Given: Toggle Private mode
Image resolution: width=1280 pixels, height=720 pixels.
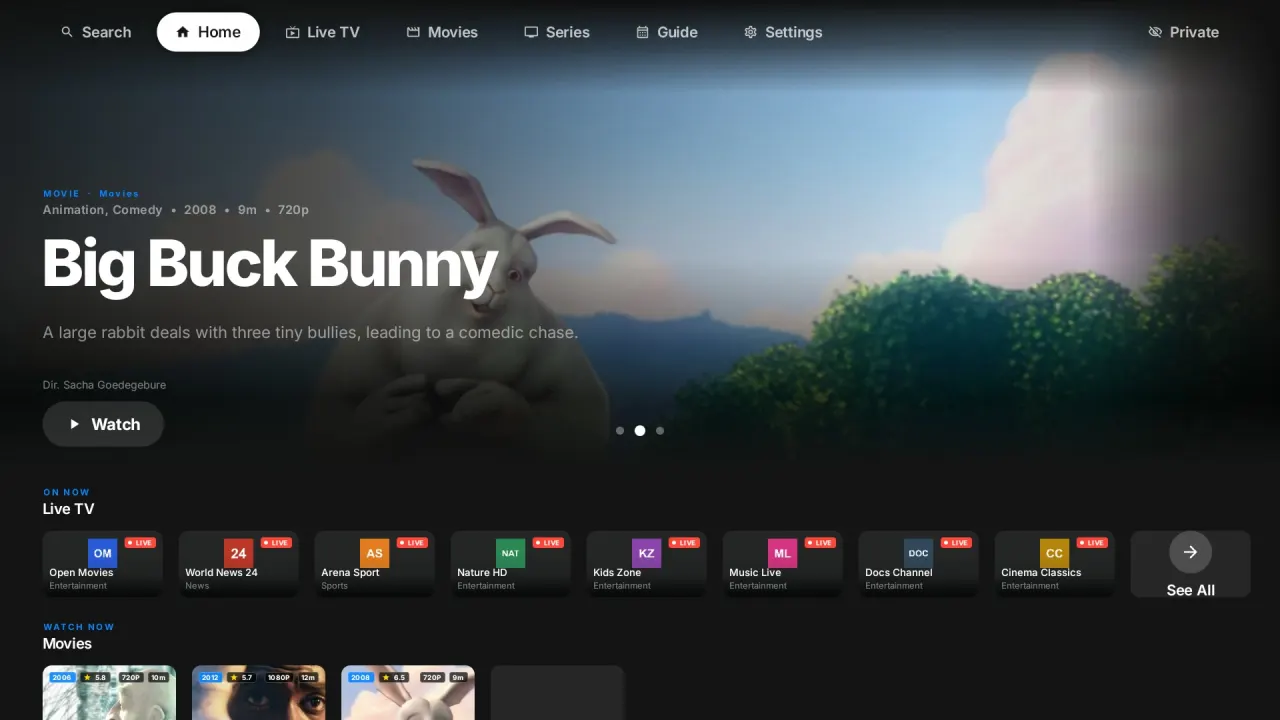Looking at the screenshot, I should point(1184,32).
